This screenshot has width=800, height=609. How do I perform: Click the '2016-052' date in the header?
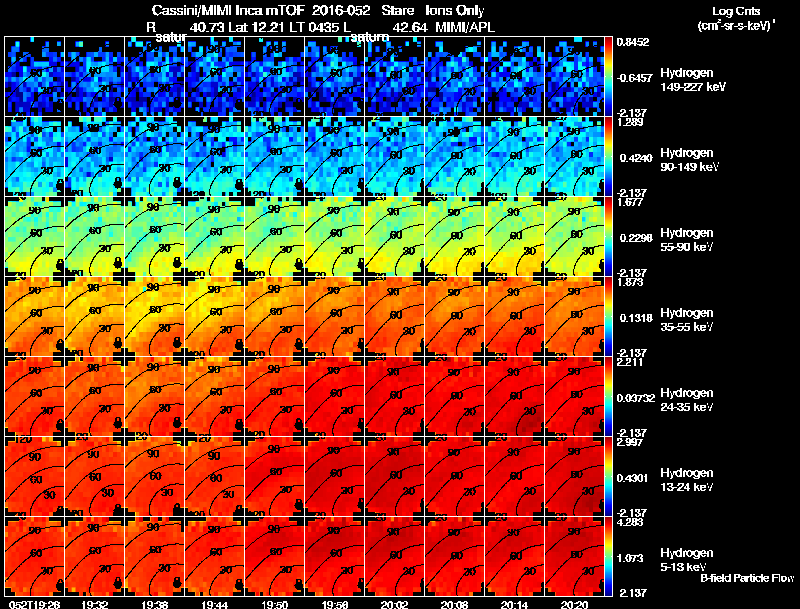point(341,10)
